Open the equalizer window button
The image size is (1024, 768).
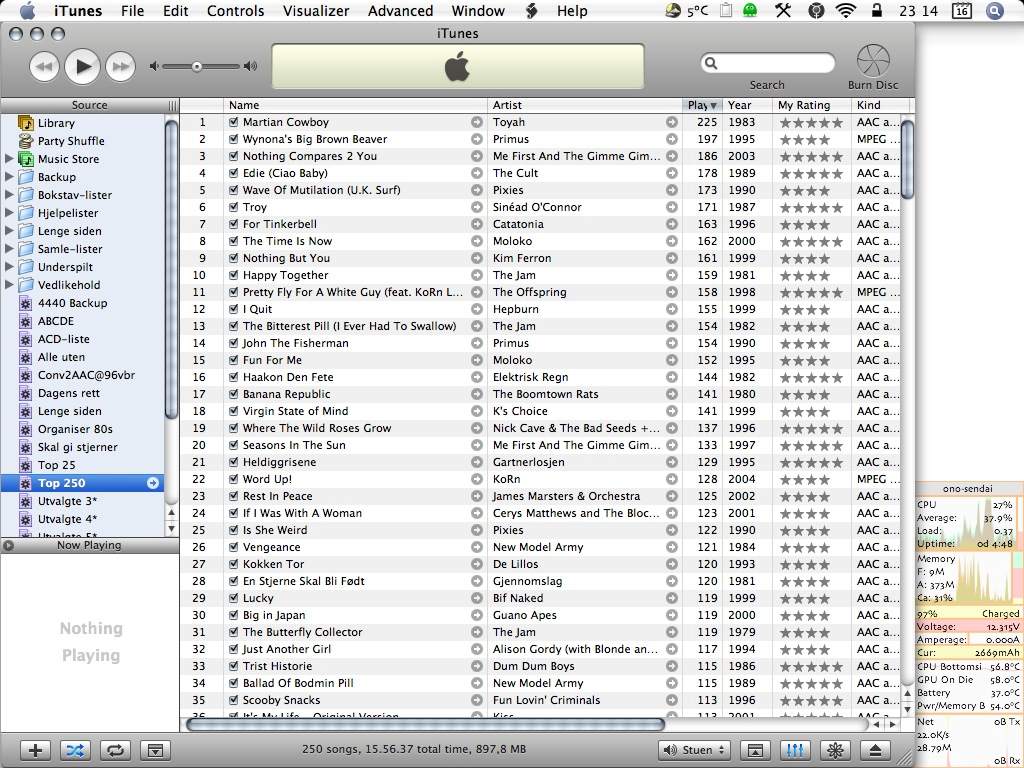tap(795, 750)
